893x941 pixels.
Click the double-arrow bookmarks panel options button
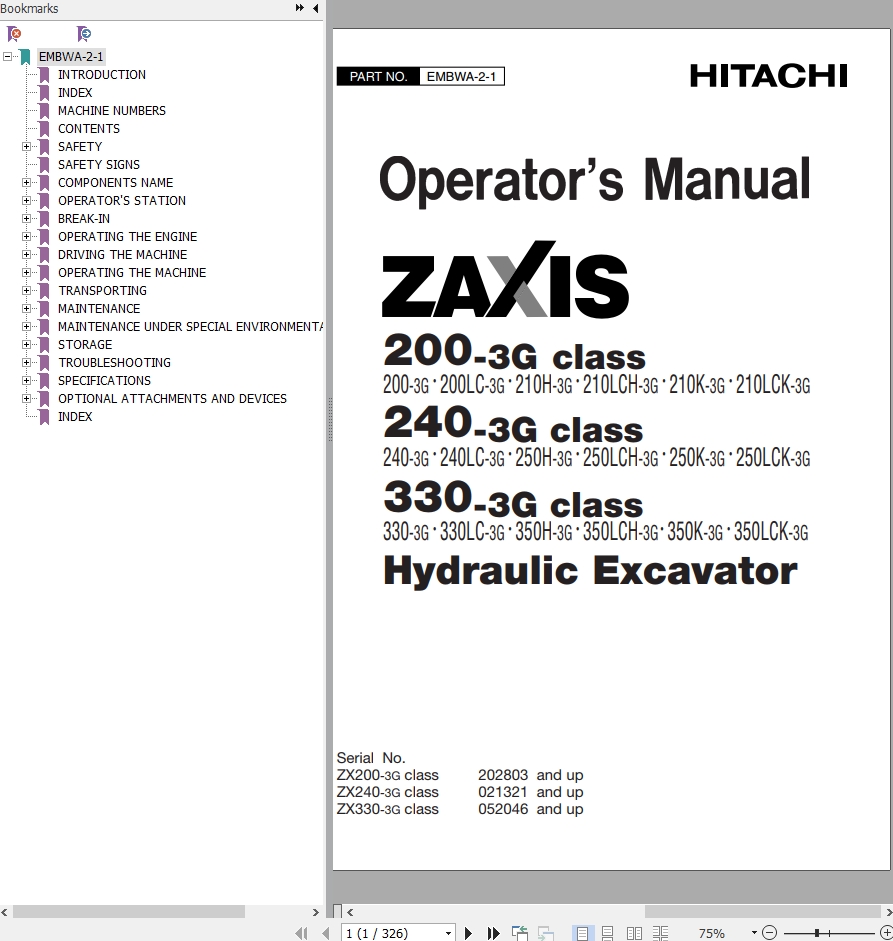(299, 8)
